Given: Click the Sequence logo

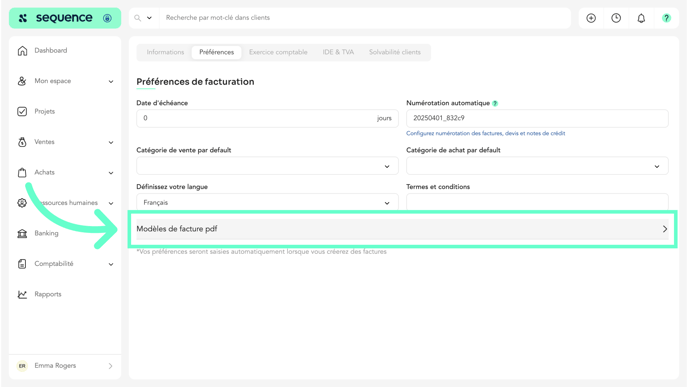Looking at the screenshot, I should tap(55, 18).
